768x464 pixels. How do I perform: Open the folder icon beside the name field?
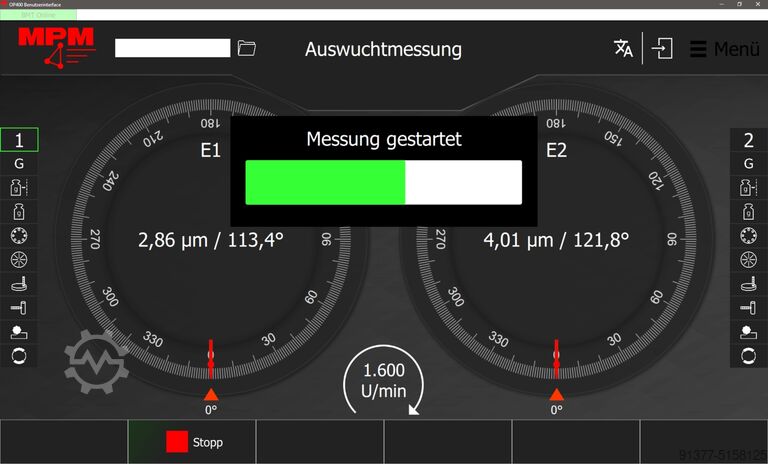point(247,48)
